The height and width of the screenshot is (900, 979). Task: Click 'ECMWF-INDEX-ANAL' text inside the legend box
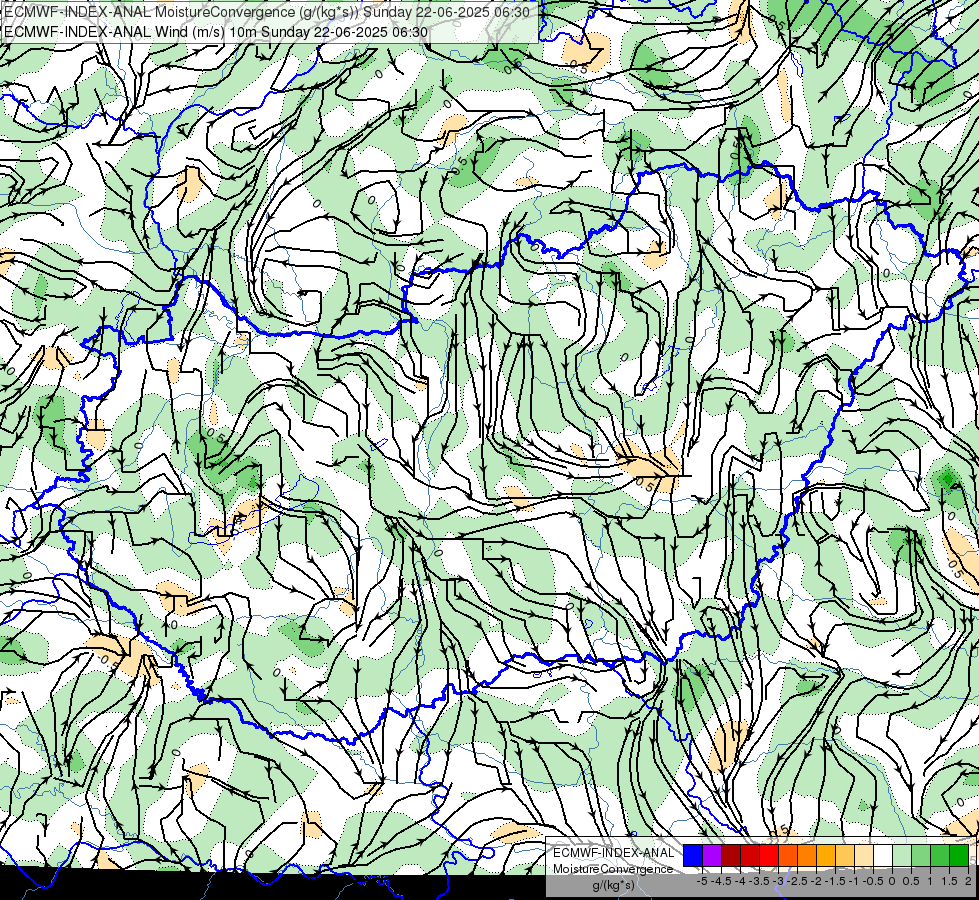[614, 853]
